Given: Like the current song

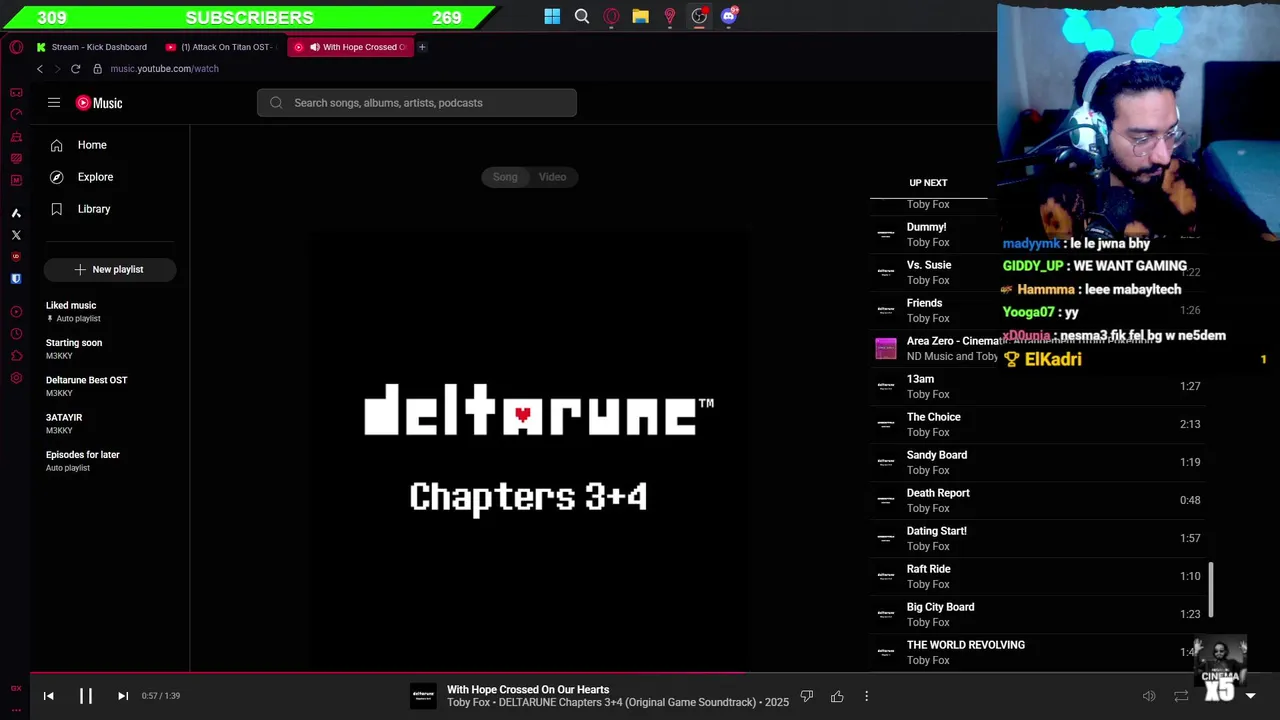Looking at the screenshot, I should coord(837,696).
